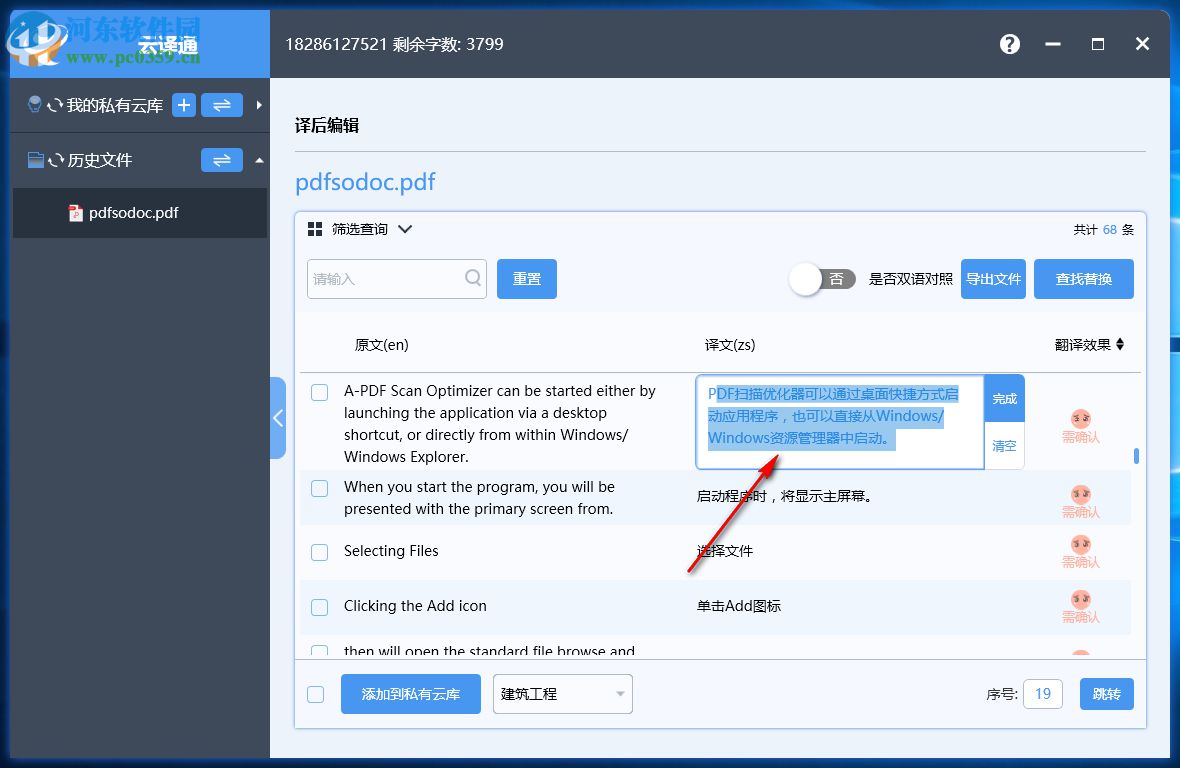Click the grid icon beside 筛选查询
The width and height of the screenshot is (1180, 768).
[315, 229]
